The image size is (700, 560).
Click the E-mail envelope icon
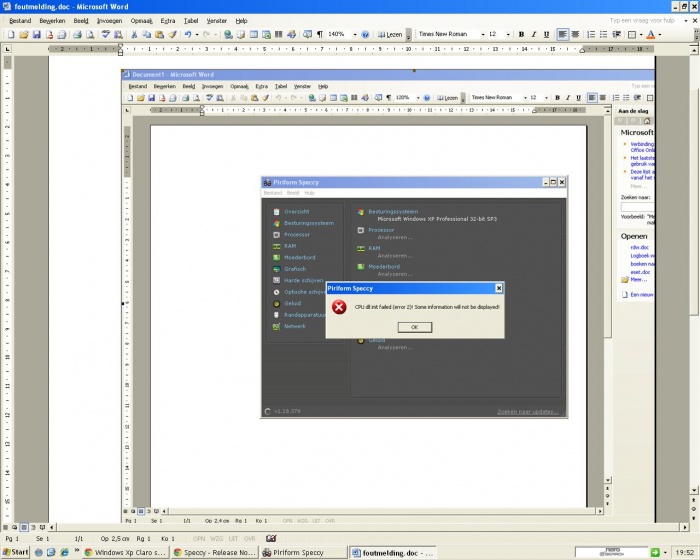click(62, 34)
